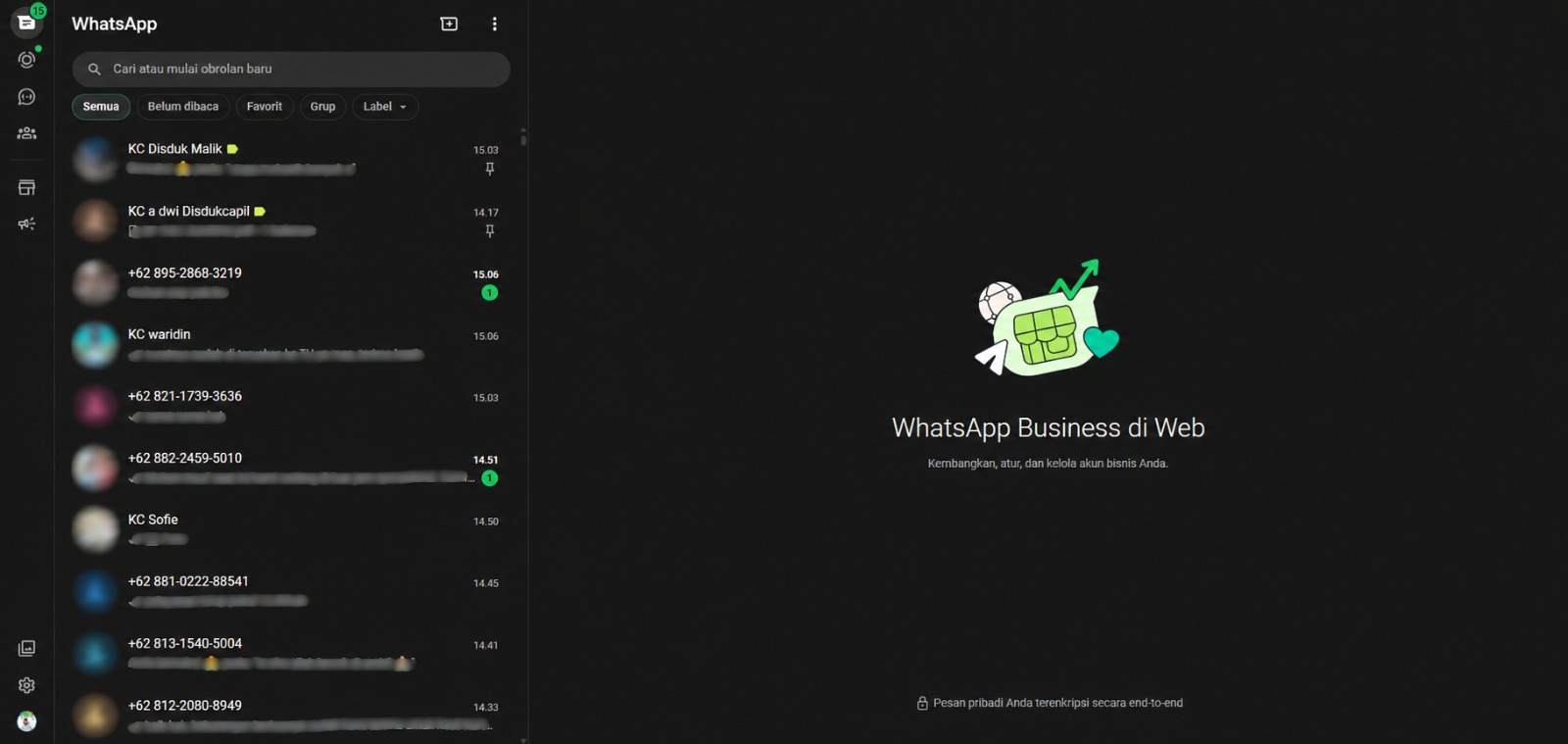Click the 14.33 timestamp
1568x744 pixels.
tap(486, 707)
